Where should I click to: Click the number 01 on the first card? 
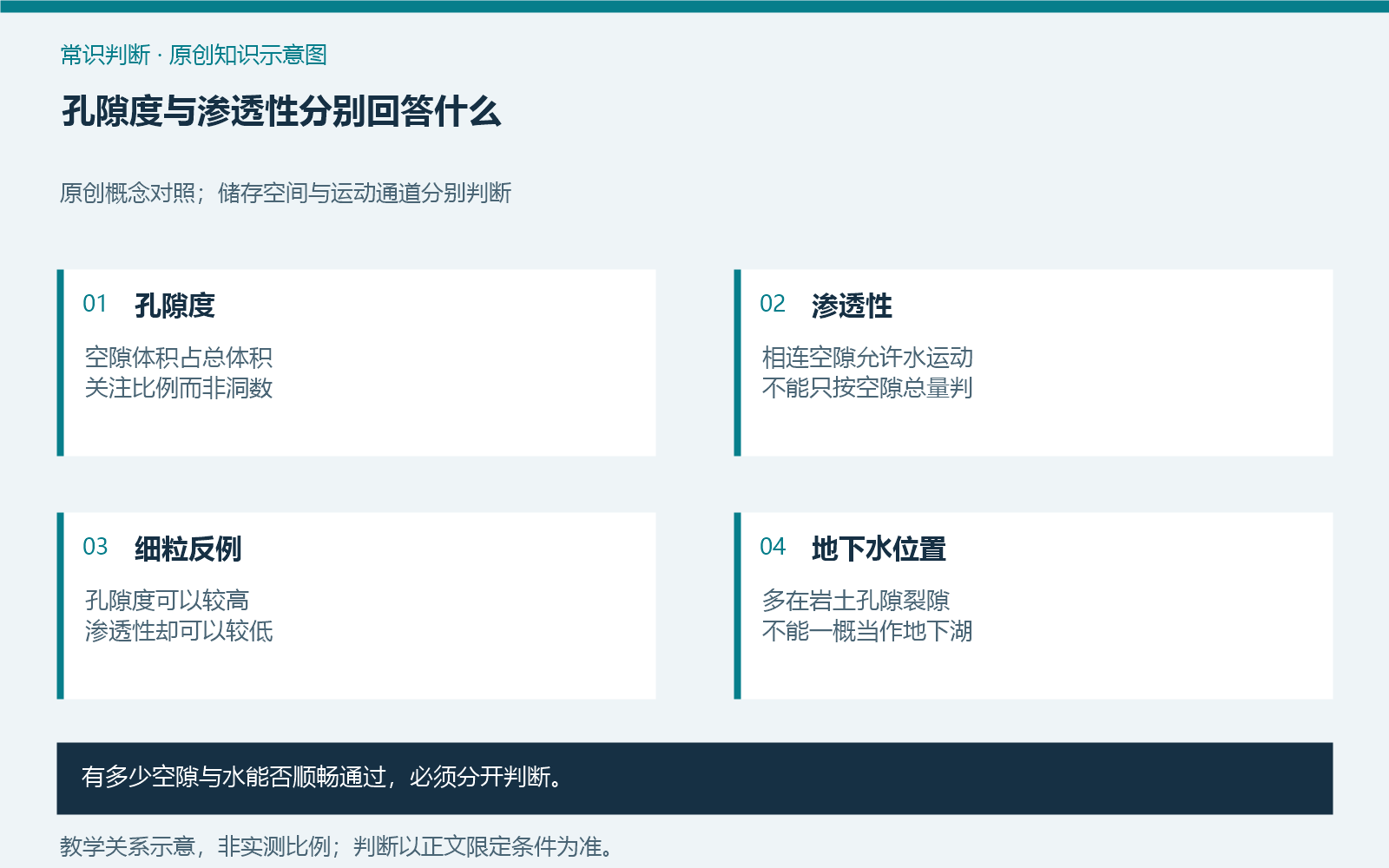point(95,304)
